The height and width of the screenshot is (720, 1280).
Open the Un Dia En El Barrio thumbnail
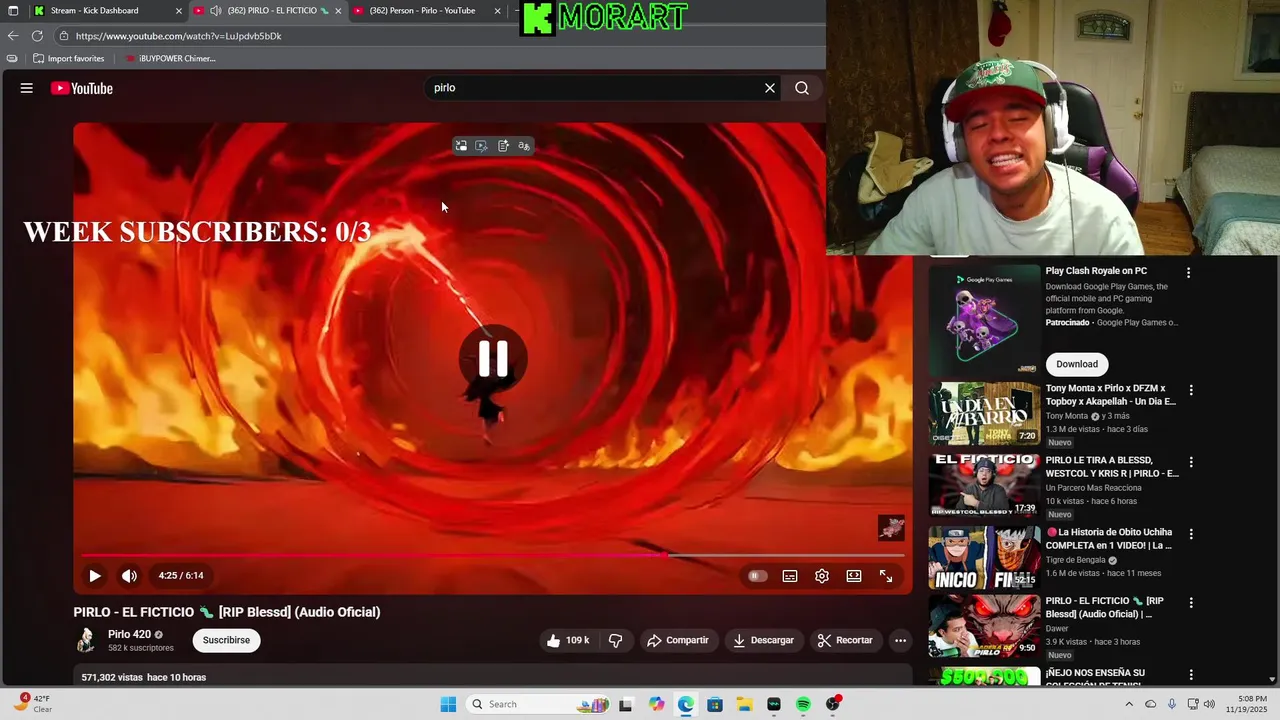click(x=984, y=413)
